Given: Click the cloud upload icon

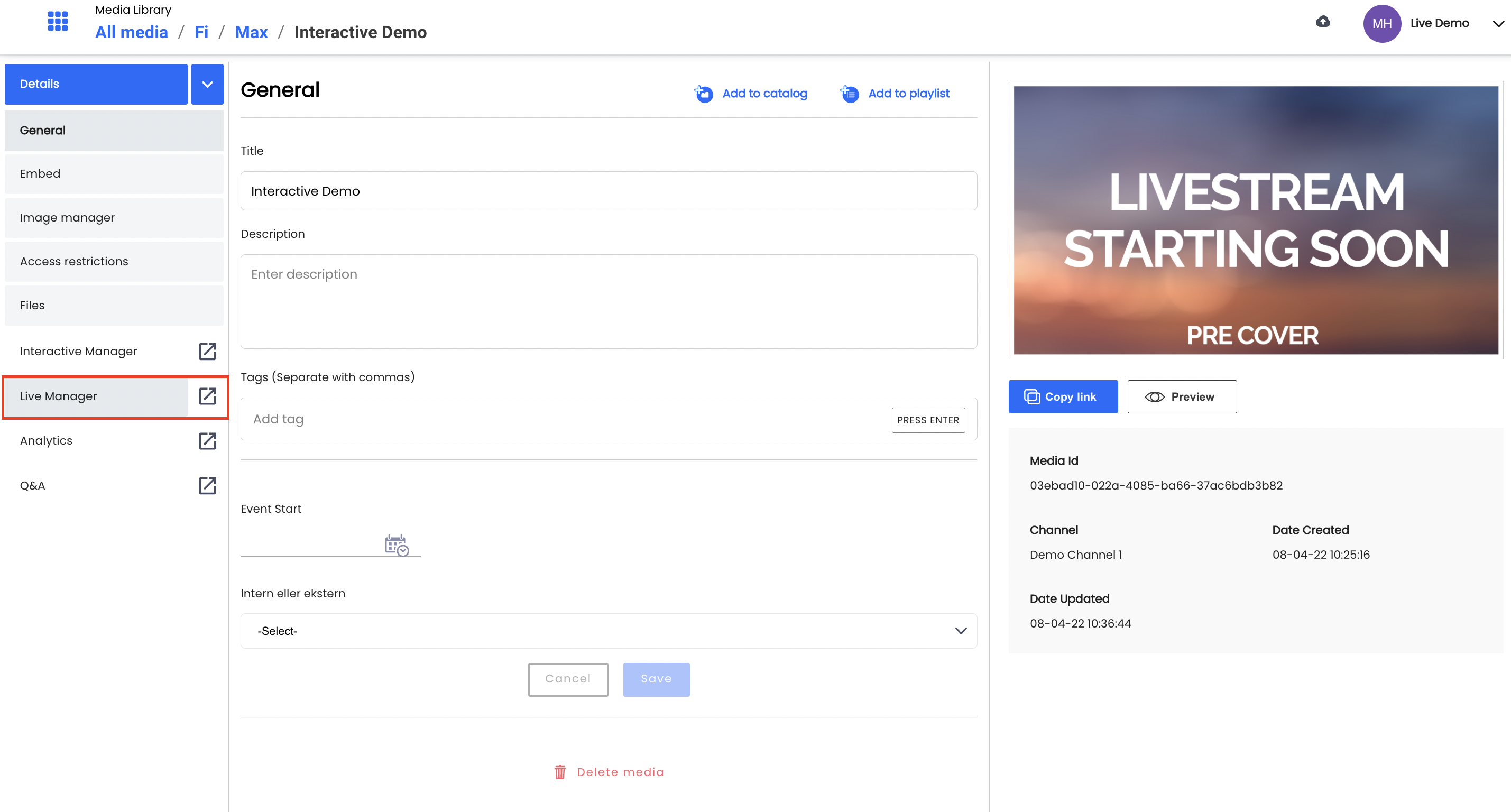Looking at the screenshot, I should point(1323,22).
